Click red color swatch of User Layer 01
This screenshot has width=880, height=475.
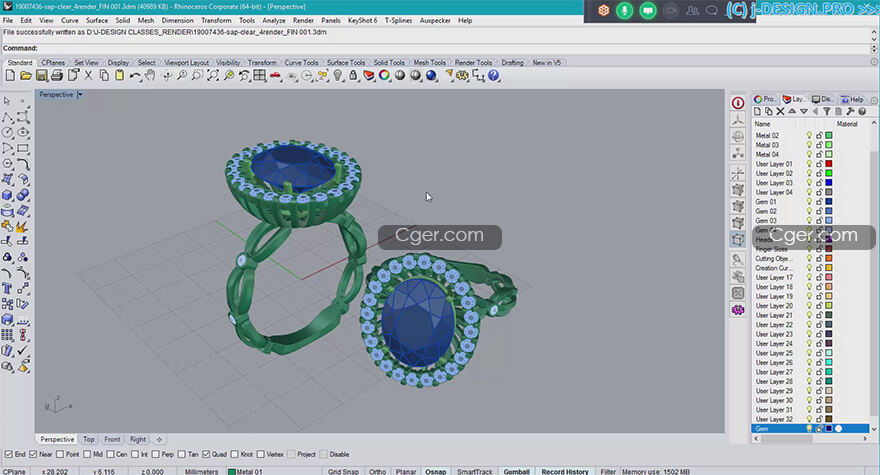point(828,164)
